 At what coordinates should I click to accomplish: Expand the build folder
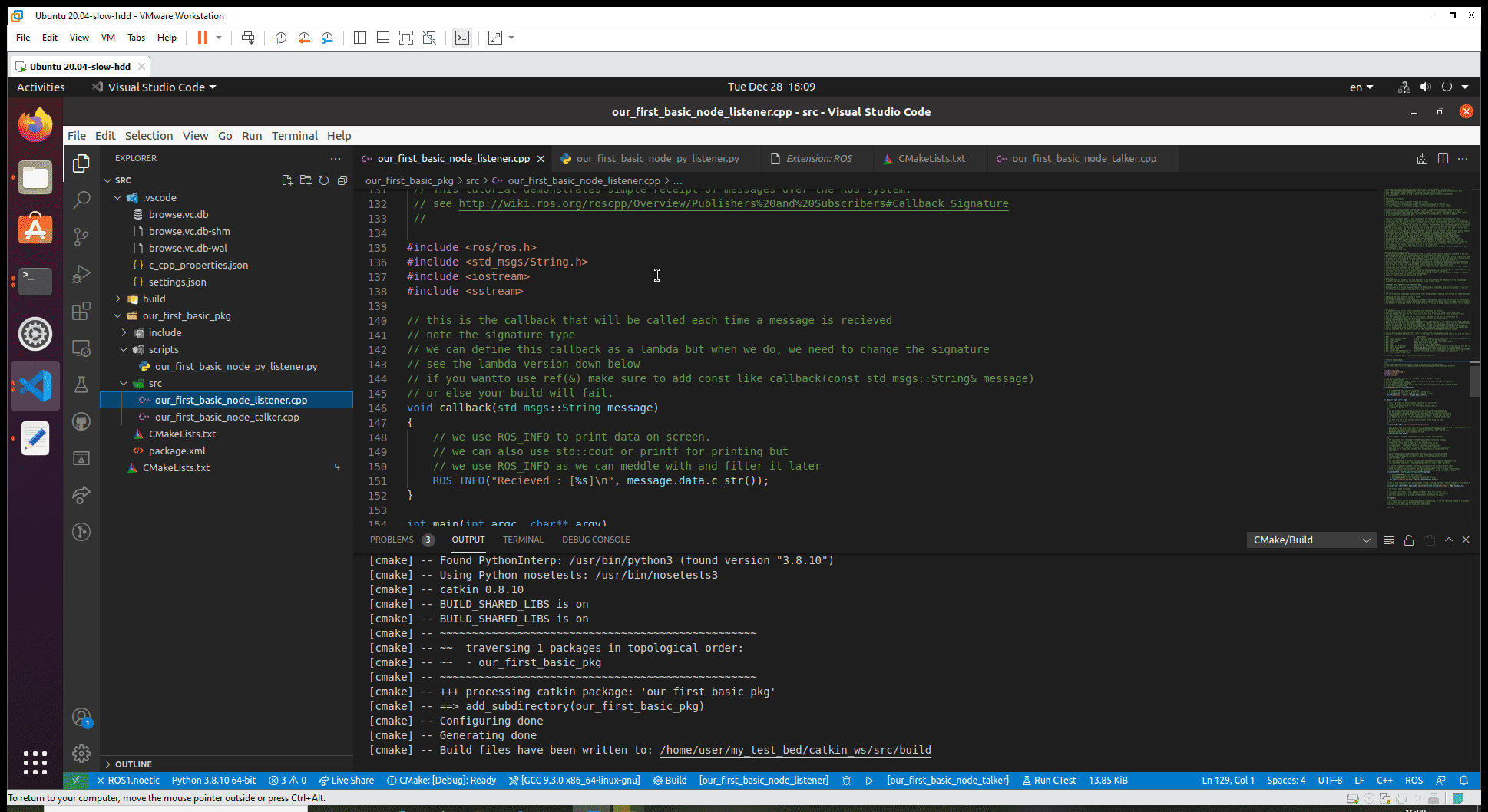(x=118, y=299)
